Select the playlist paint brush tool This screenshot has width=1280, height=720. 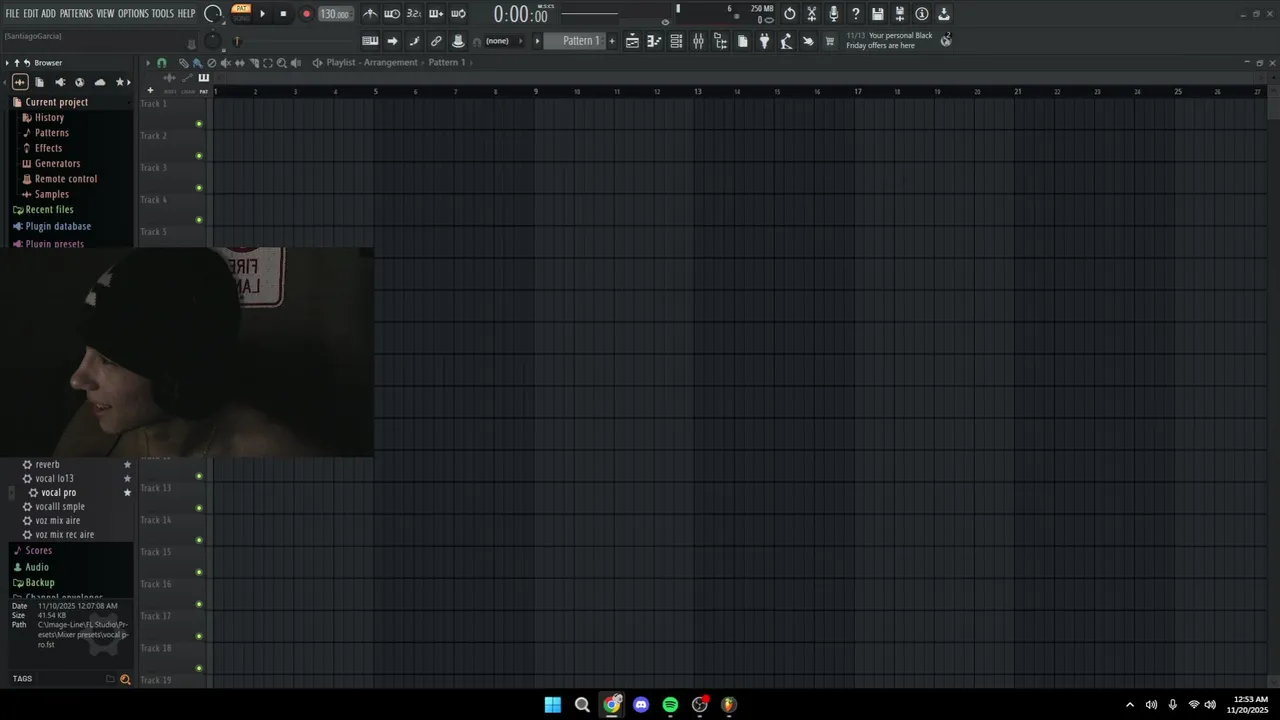coord(197,63)
